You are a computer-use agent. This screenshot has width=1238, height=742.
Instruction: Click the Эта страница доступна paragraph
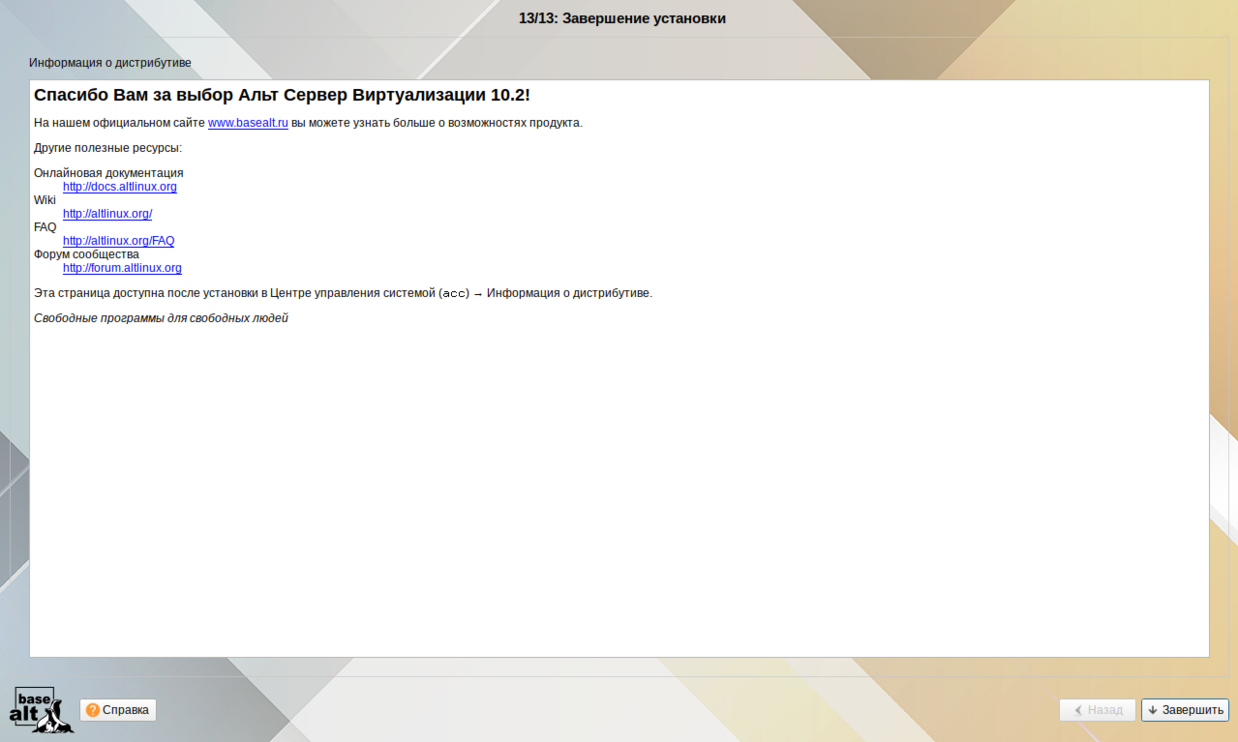pyautogui.click(x=342, y=293)
